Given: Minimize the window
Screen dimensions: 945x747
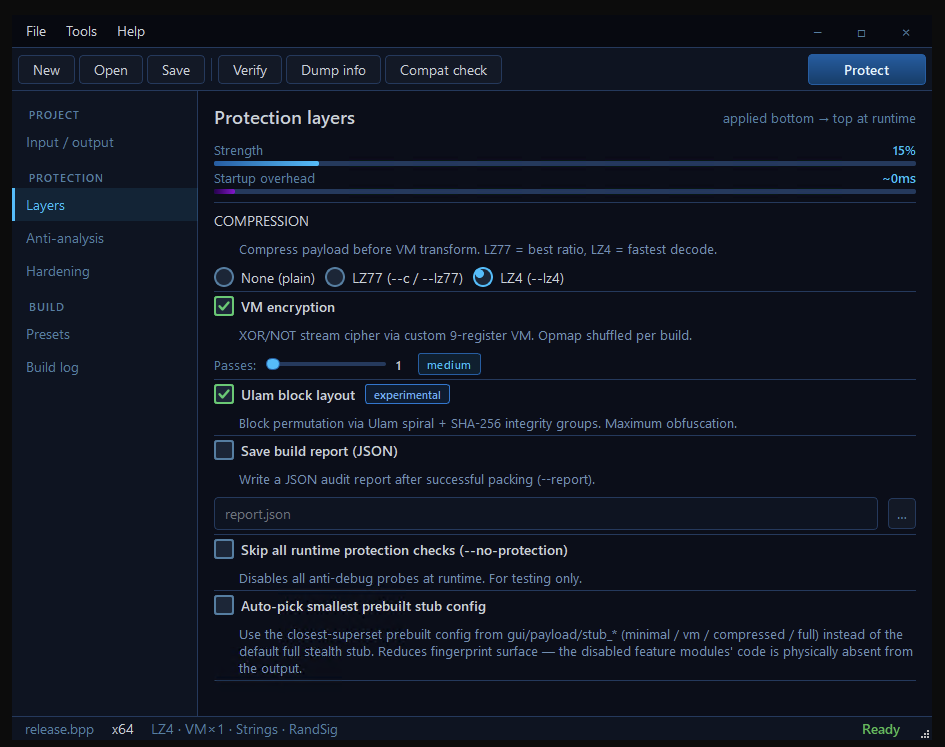Looking at the screenshot, I should pyautogui.click(x=818, y=33).
